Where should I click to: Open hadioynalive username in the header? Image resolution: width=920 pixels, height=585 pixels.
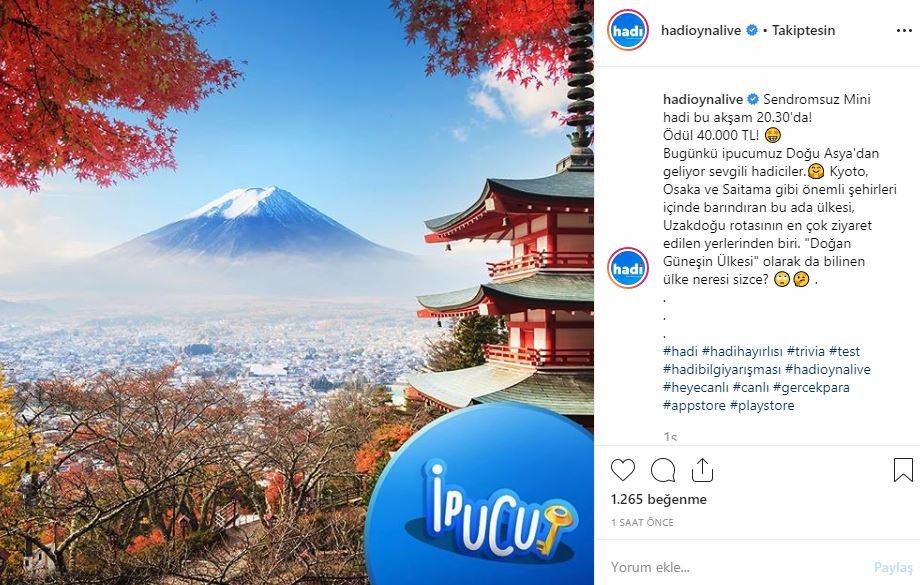point(701,30)
